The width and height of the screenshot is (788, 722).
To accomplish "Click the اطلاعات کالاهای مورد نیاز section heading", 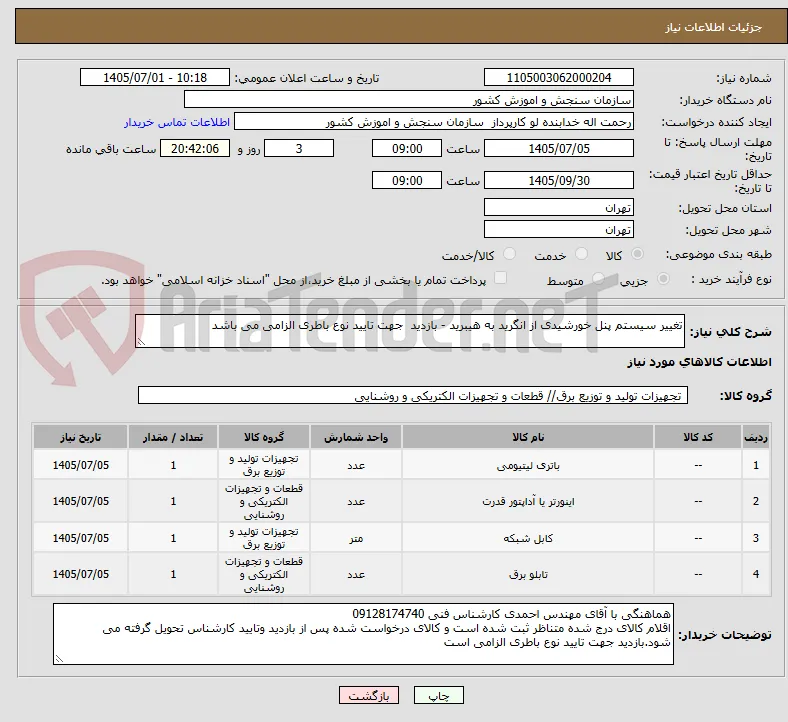I will (699, 362).
